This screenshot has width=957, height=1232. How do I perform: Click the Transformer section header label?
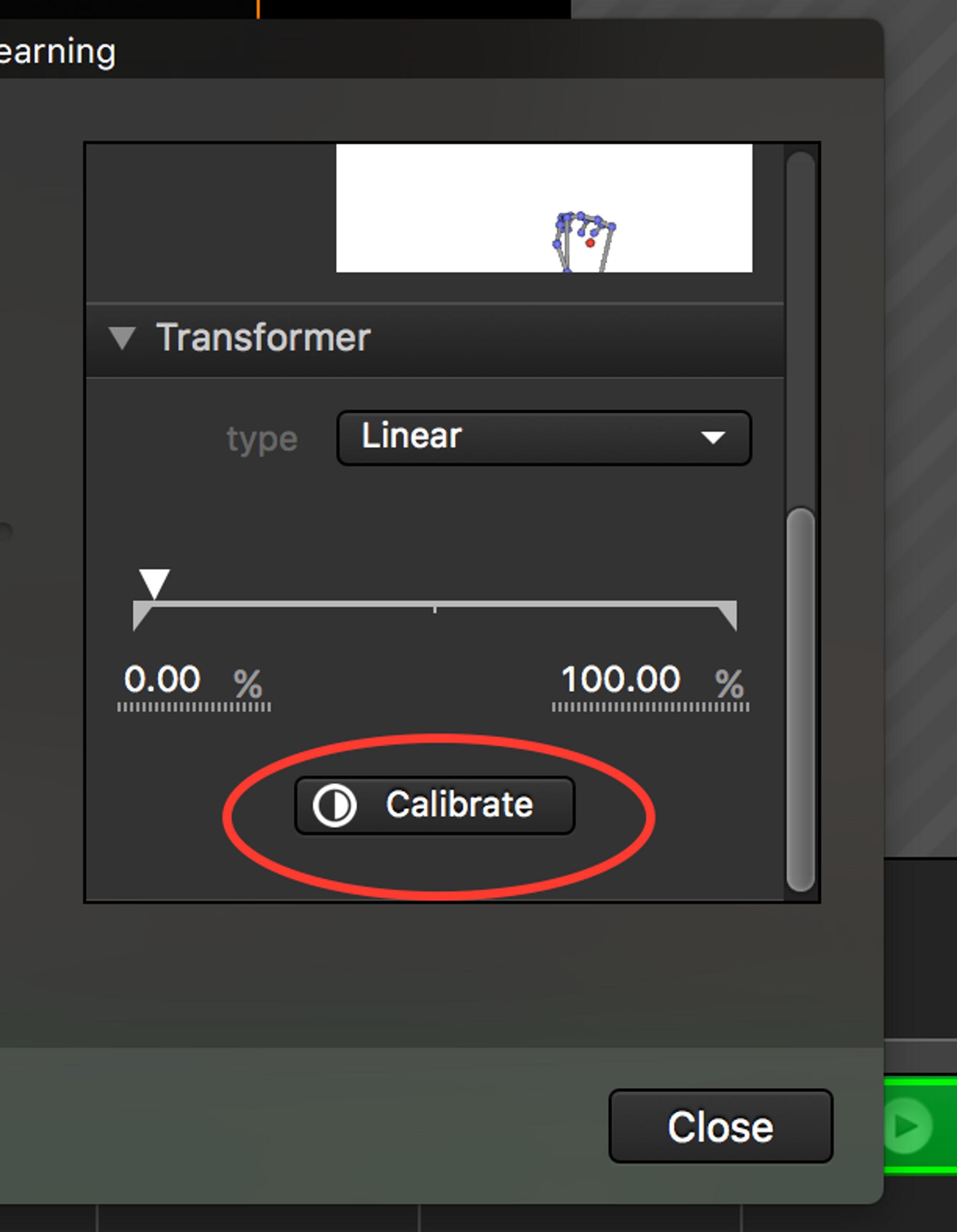263,338
